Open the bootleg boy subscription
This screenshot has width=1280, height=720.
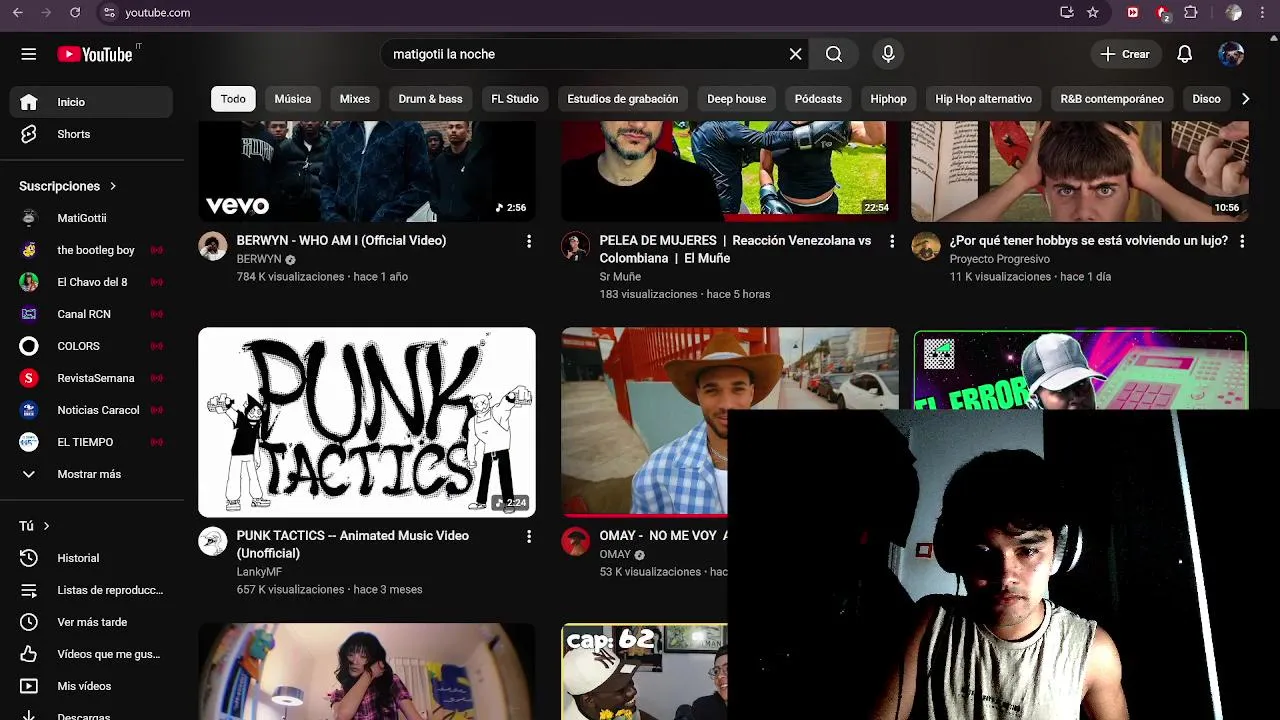click(91, 250)
